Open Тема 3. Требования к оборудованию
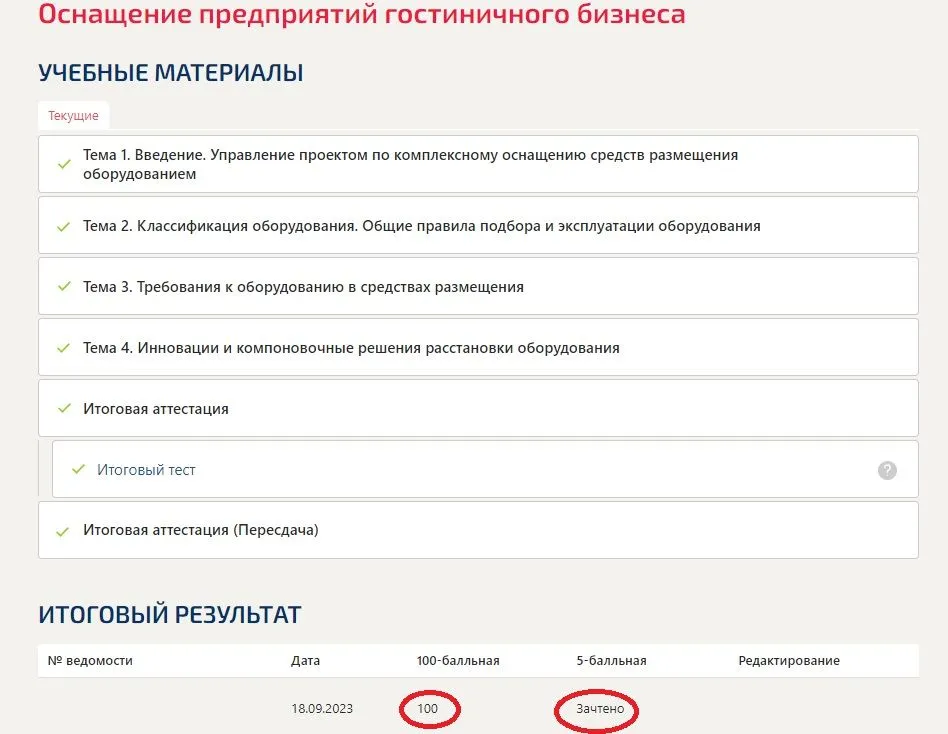The width and height of the screenshot is (948, 734). coord(303,287)
